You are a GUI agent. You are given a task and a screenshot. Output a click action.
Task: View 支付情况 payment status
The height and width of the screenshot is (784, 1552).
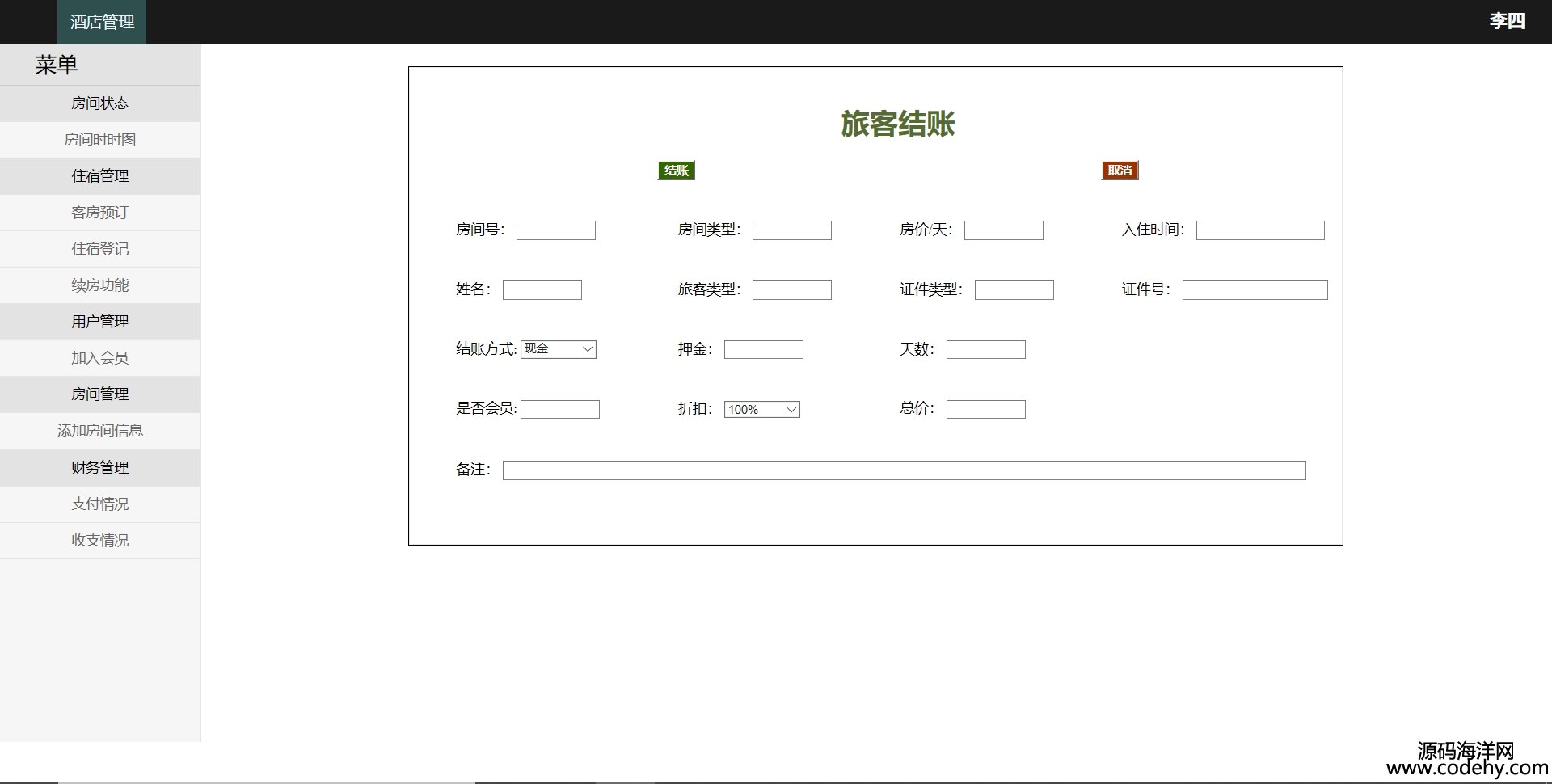[99, 504]
